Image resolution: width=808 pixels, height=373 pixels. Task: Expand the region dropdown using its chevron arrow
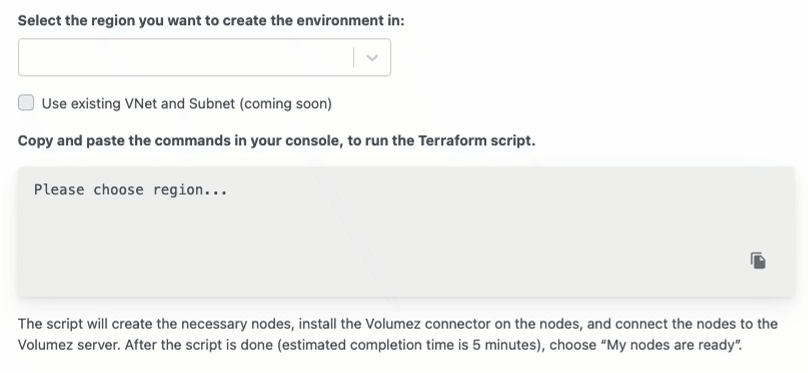point(372,58)
